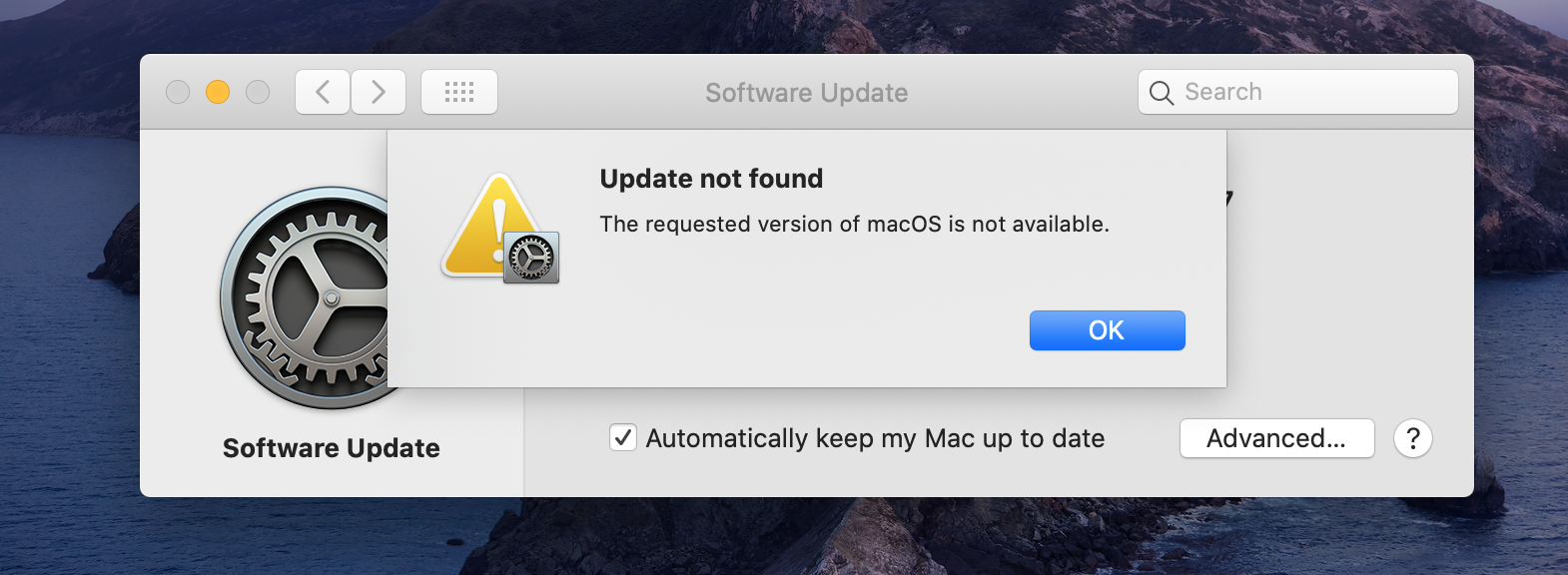Click the gray zoom window button

[258, 93]
